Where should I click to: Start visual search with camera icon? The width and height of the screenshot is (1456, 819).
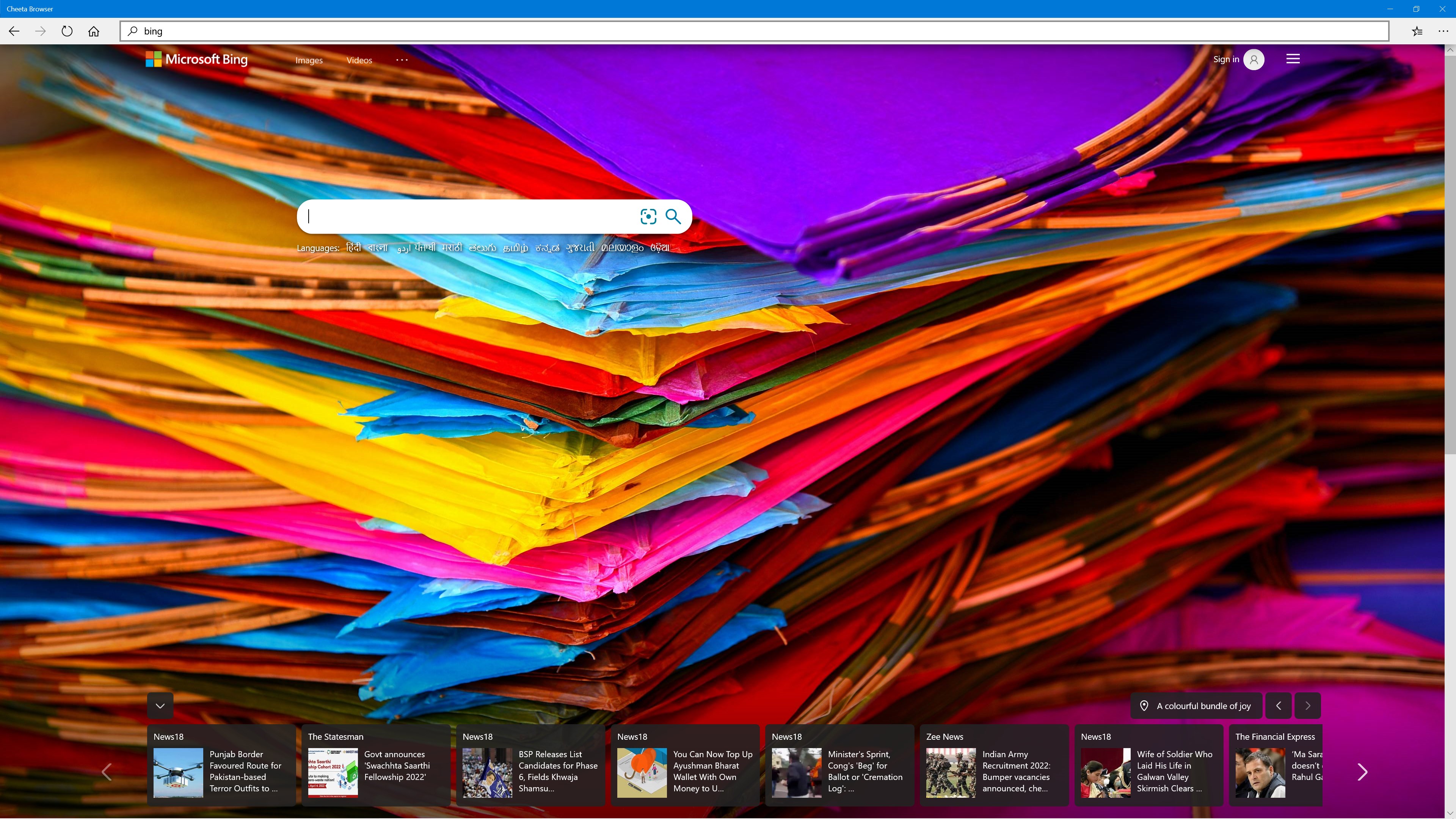pyautogui.click(x=648, y=217)
